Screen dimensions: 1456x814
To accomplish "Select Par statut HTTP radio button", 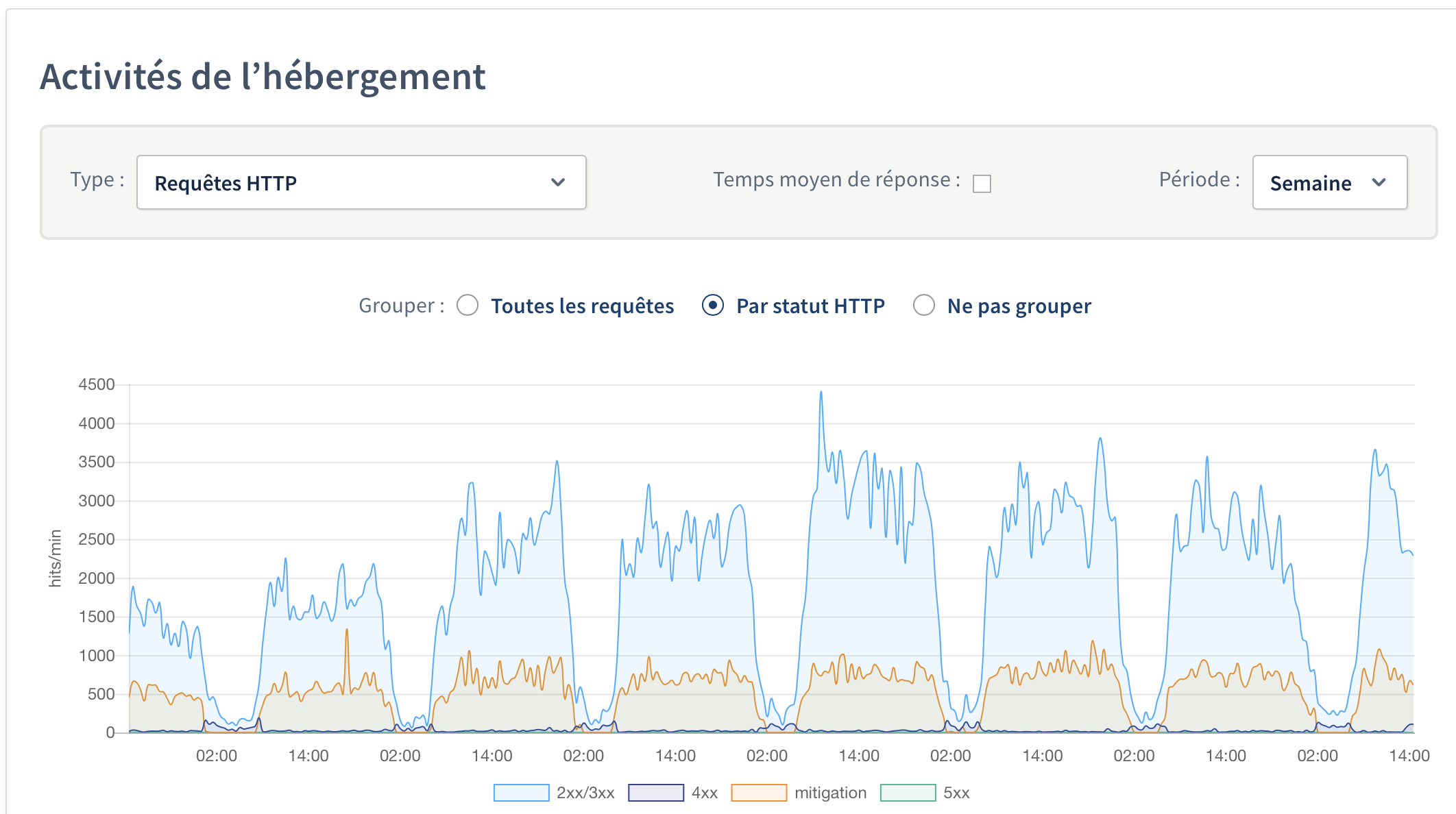I will click(x=713, y=306).
